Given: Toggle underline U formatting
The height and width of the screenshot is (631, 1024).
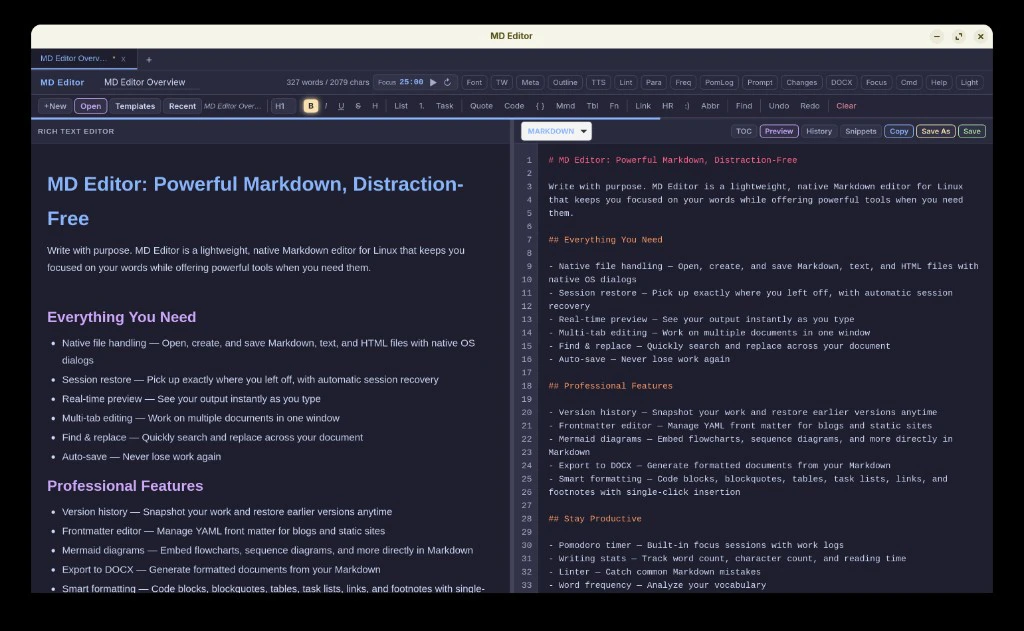Looking at the screenshot, I should [341, 106].
